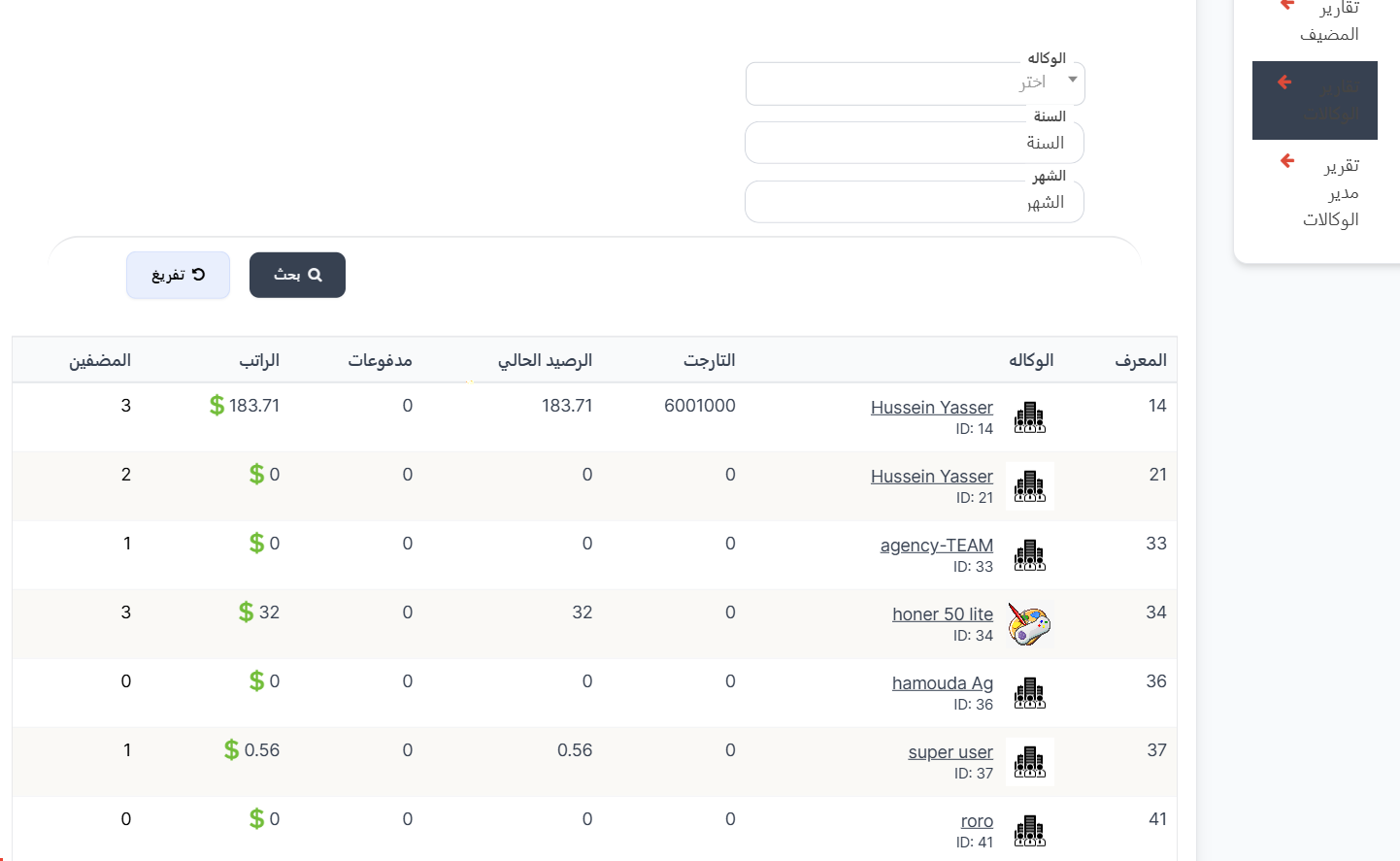Click the building icon for agency ID 14
The height and width of the screenshot is (861, 1400).
(x=1030, y=417)
